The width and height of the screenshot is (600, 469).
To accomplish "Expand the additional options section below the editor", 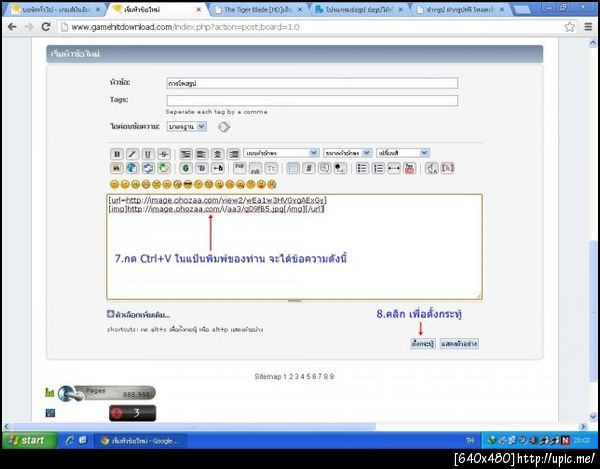I will click(x=139, y=315).
